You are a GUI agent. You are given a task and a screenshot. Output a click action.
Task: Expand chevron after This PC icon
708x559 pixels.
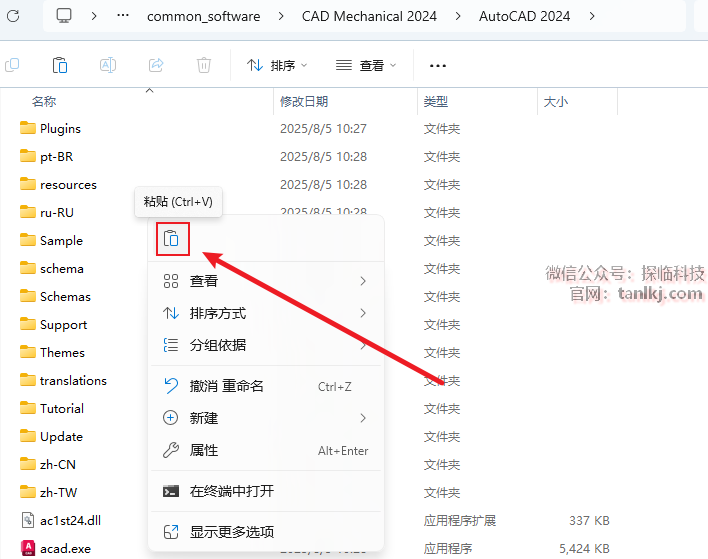pos(94,16)
